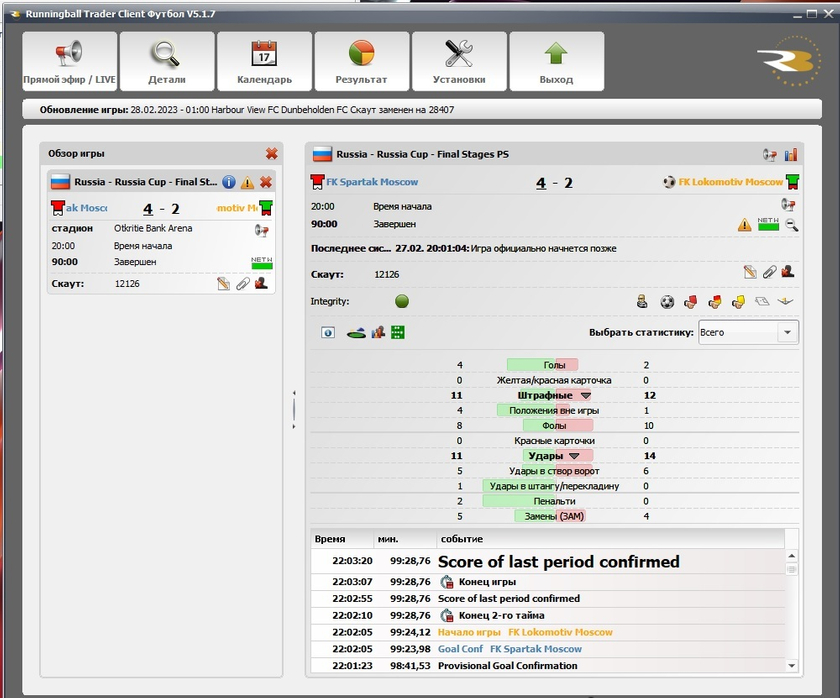
Task: Select the Конец 2-го тайма event row
Action: point(548,616)
